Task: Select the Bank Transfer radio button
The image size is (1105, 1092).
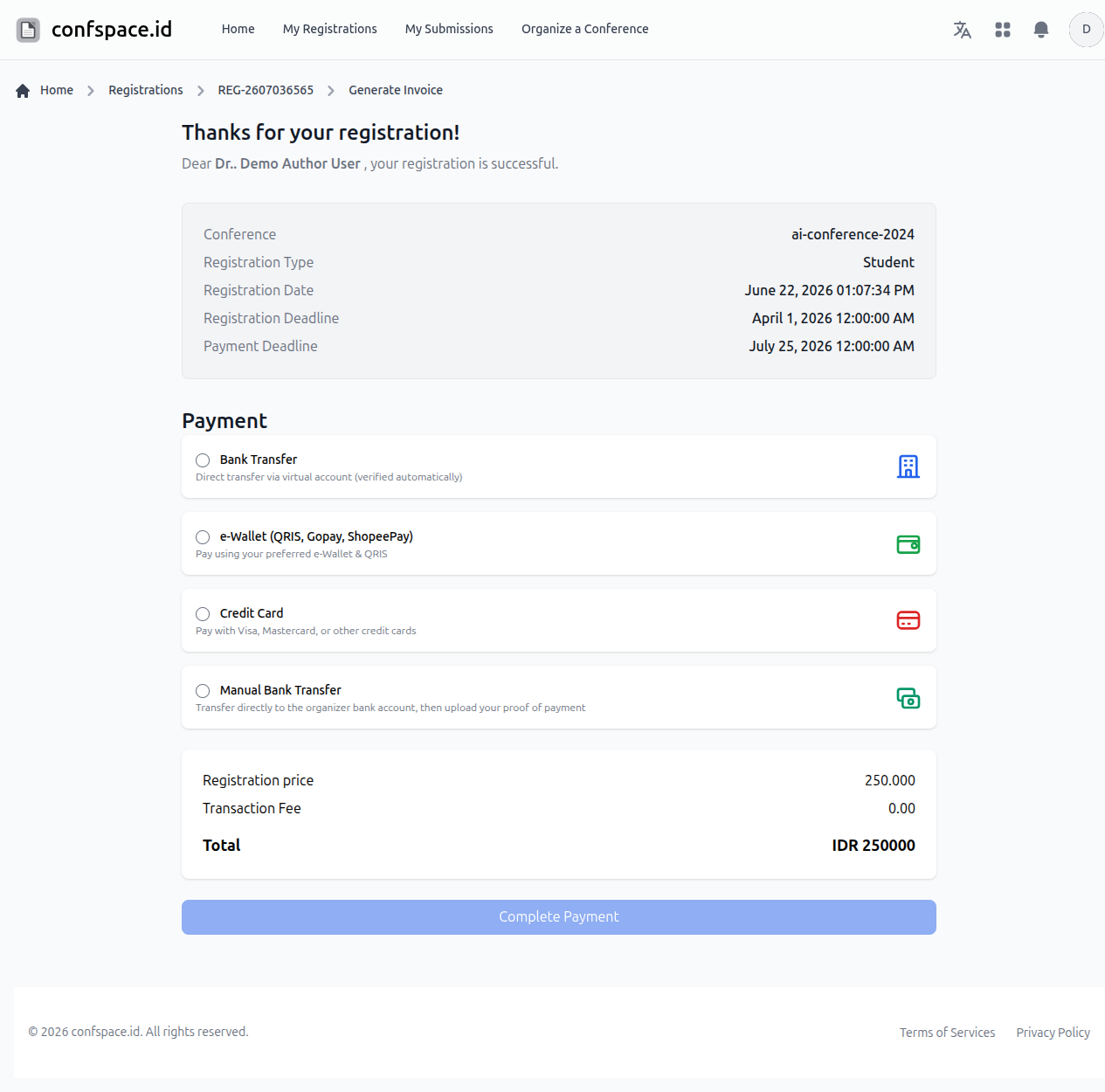Action: (x=203, y=460)
